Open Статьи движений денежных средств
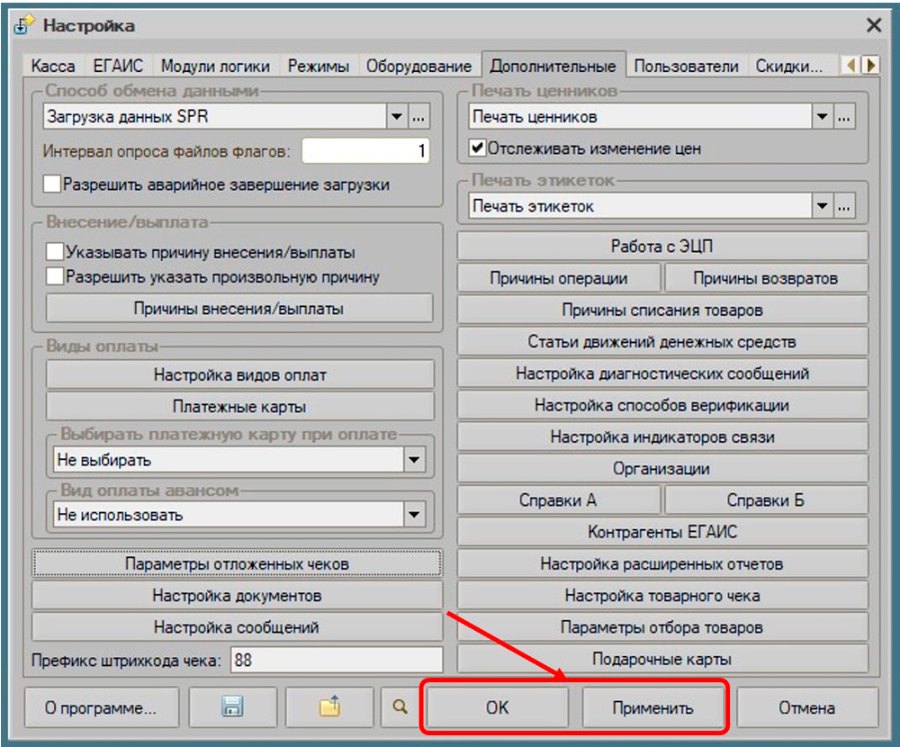This screenshot has width=900, height=747. coord(662,342)
